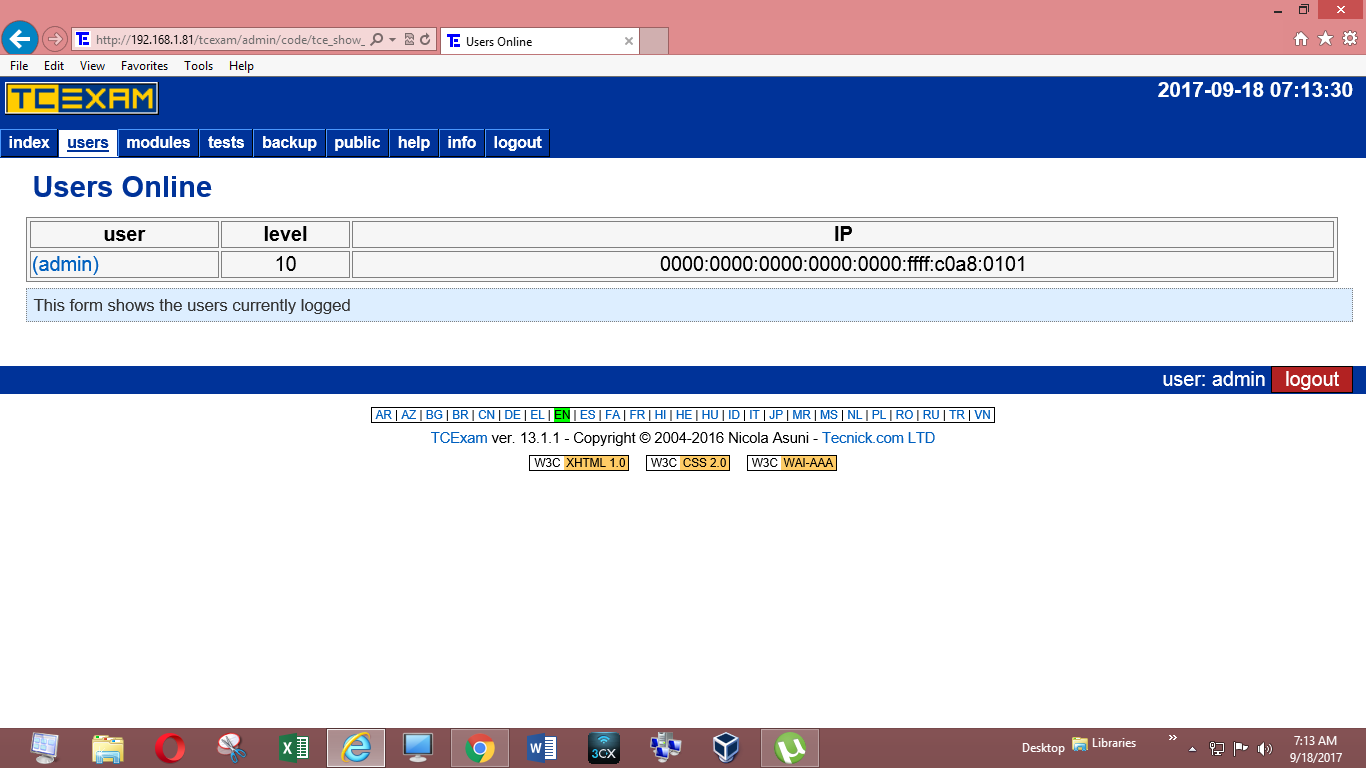This screenshot has width=1366, height=768.
Task: Click the Tecnick.com LTD copyright link
Action: 879,437
